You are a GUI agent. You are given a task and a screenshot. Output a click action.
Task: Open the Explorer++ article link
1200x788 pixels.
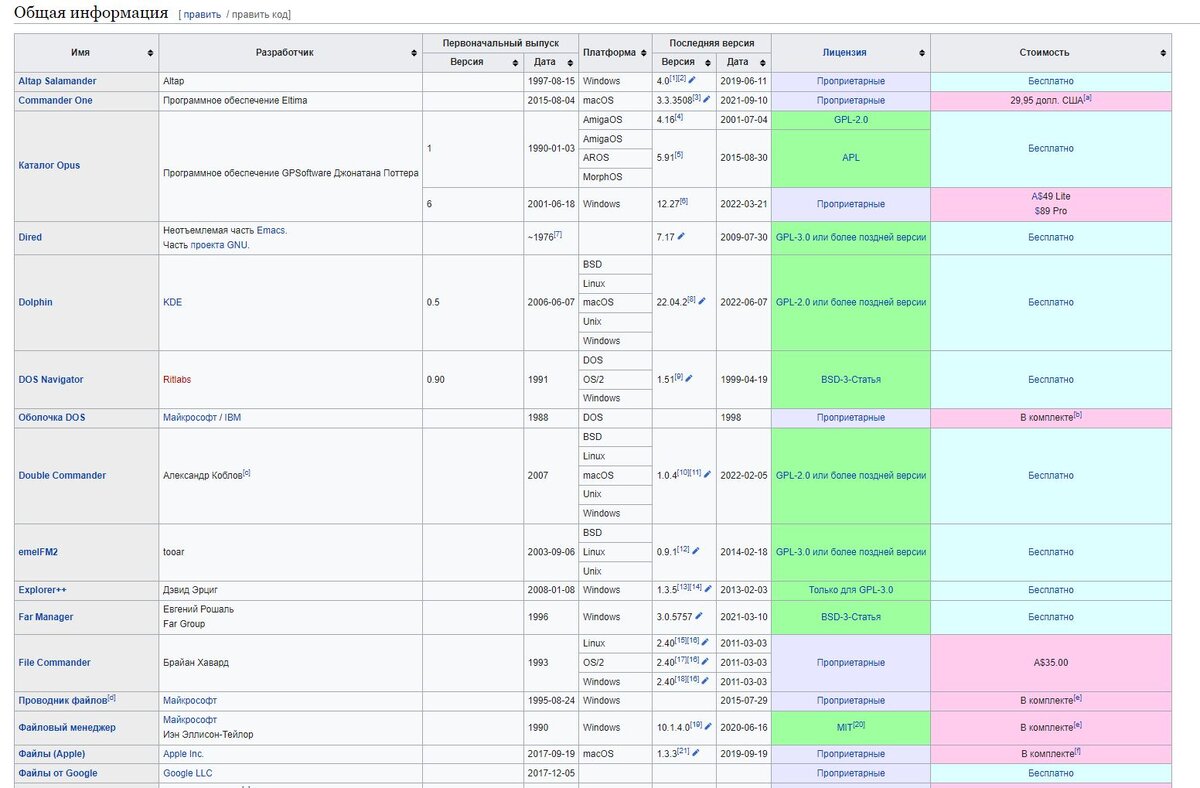pos(42,589)
